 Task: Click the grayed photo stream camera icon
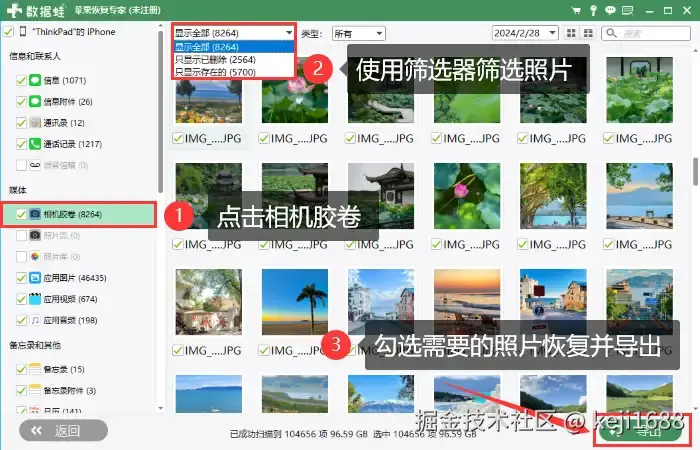[35, 235]
